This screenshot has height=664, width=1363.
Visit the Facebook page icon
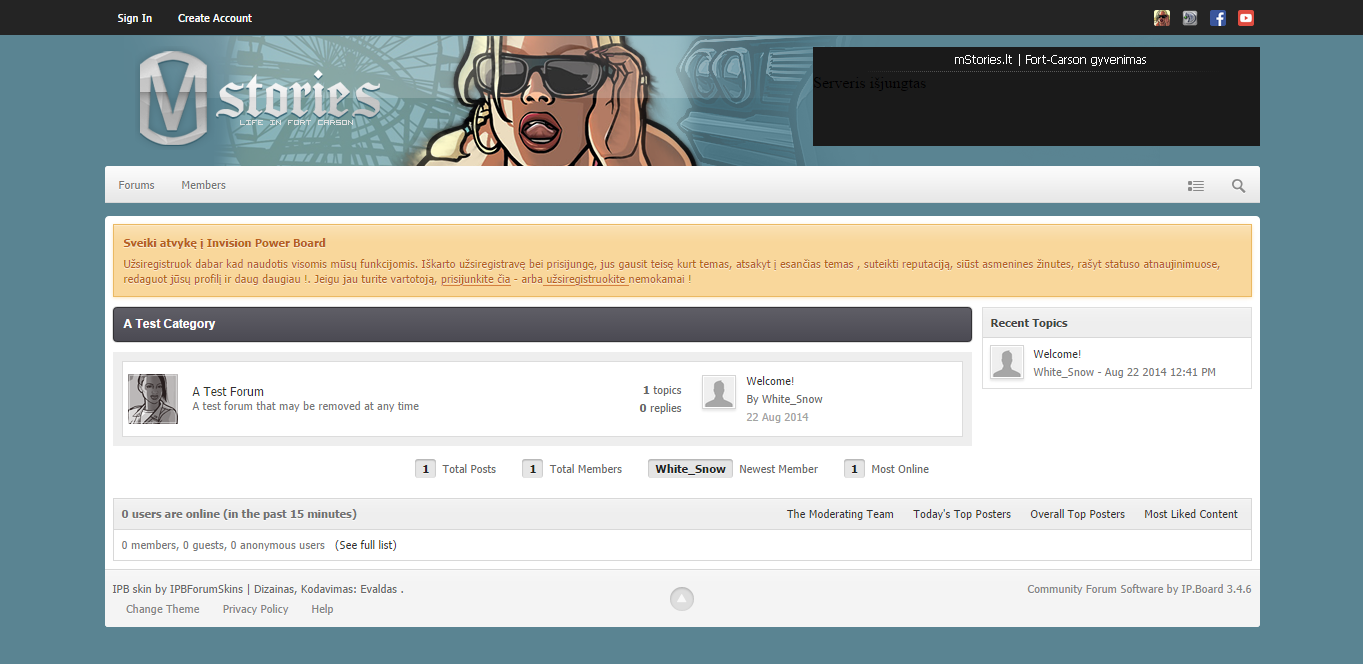[x=1218, y=18]
